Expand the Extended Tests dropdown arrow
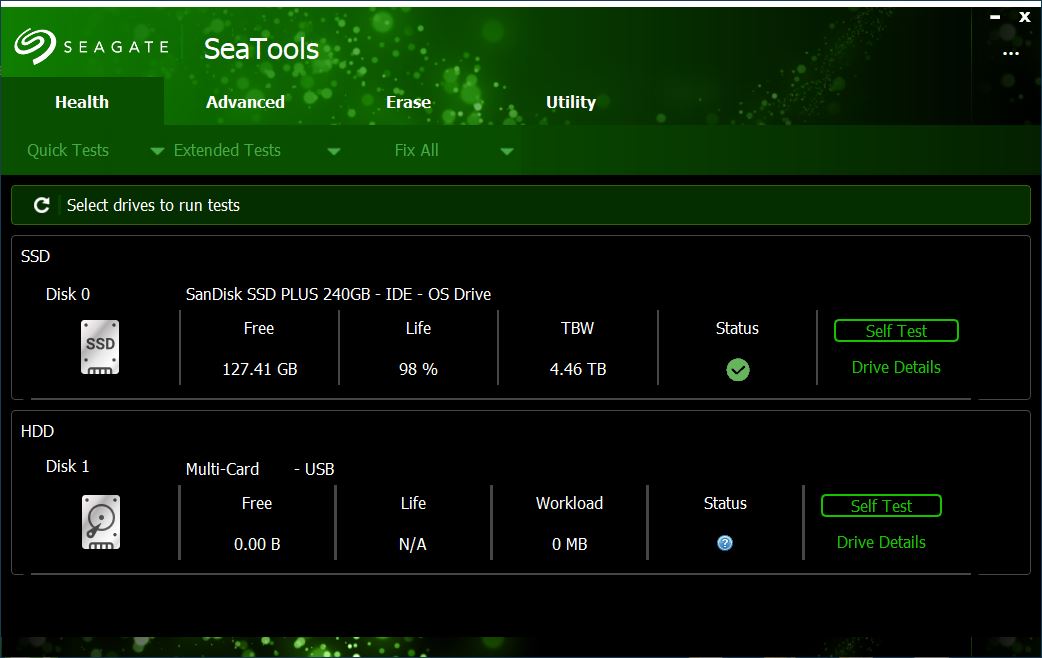The width and height of the screenshot is (1042, 658). click(334, 152)
